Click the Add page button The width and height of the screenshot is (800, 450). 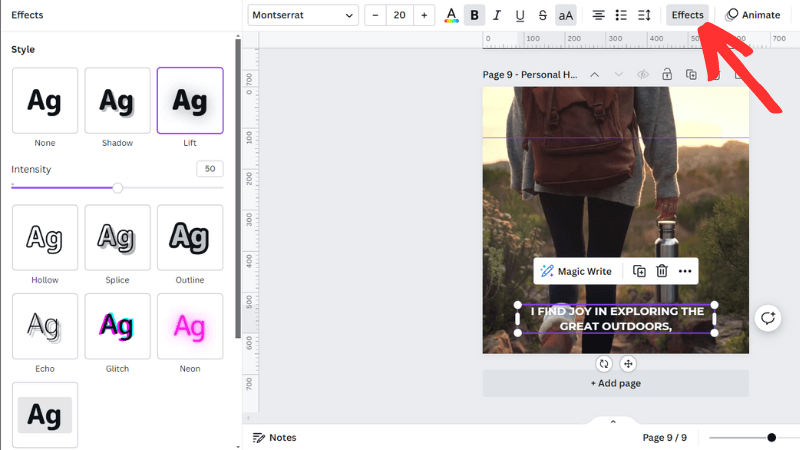coord(615,383)
